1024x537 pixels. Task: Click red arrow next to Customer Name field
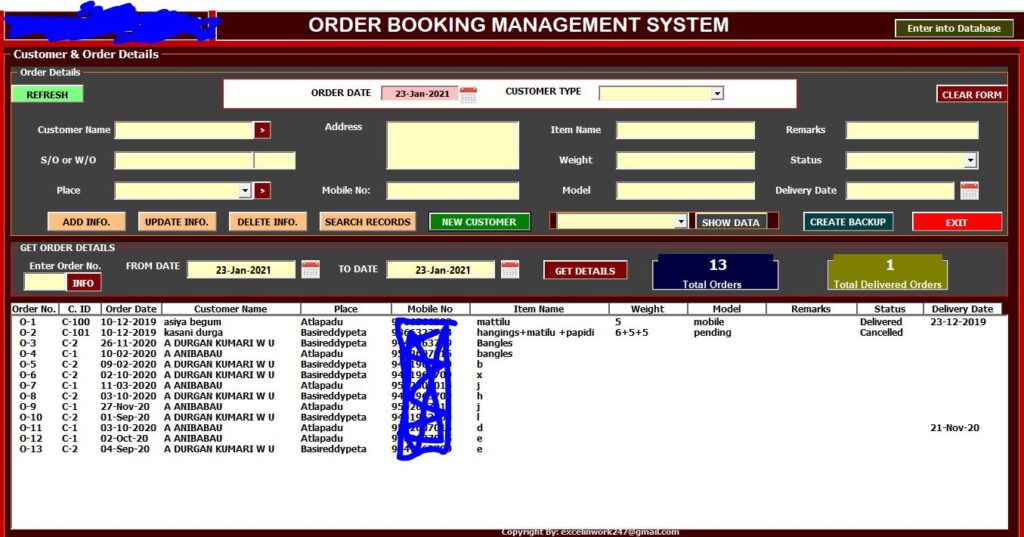pos(263,130)
